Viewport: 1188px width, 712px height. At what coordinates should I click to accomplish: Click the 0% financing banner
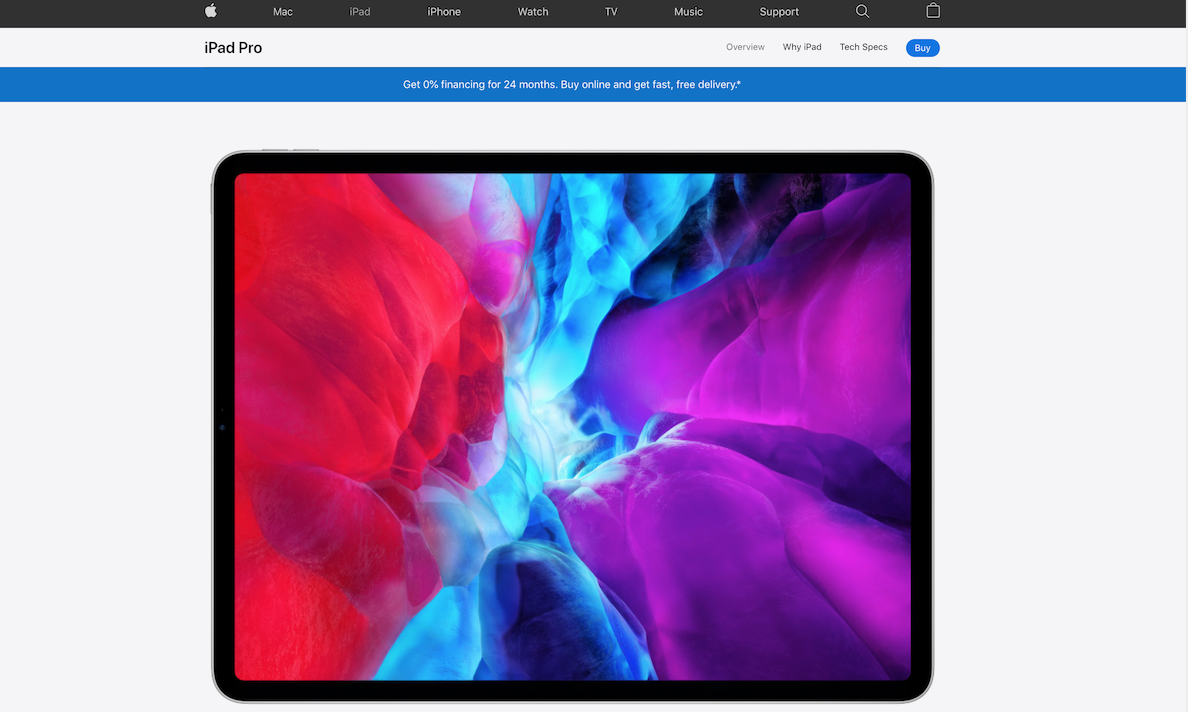pos(592,84)
